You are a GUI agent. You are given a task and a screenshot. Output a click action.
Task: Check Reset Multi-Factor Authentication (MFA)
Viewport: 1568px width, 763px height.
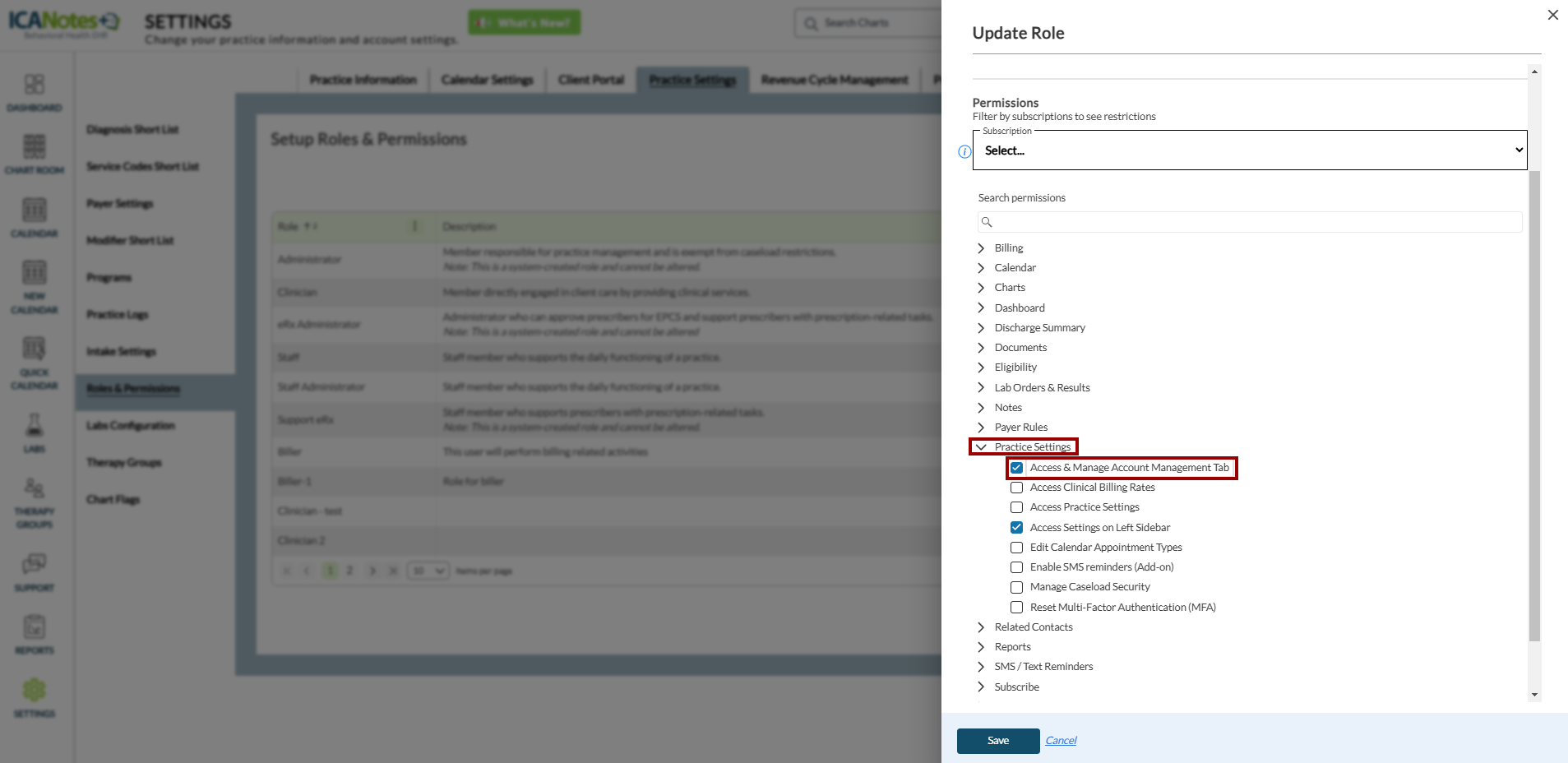(1016, 608)
